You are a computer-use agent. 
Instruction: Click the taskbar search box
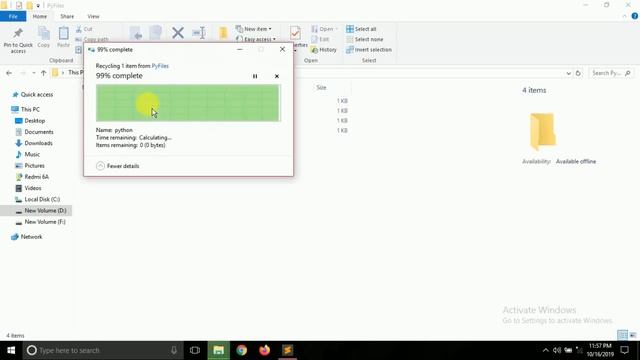(x=102, y=350)
